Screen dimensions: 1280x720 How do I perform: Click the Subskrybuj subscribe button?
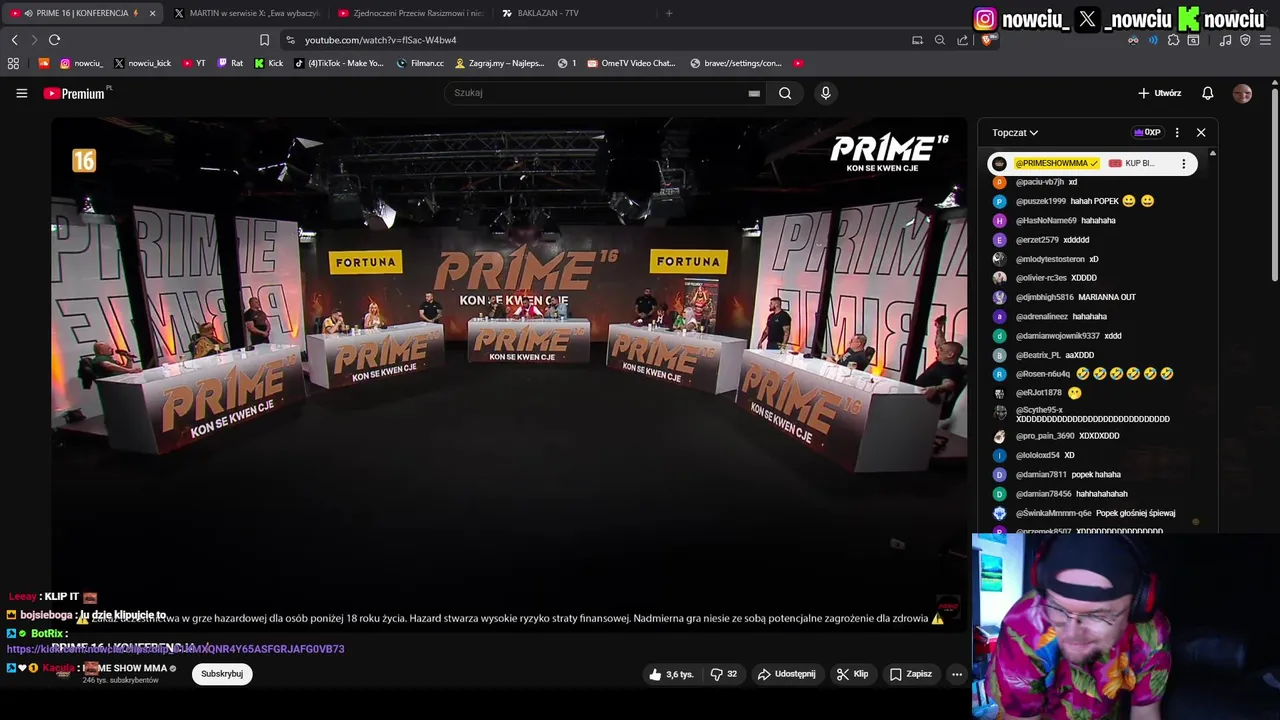pyautogui.click(x=222, y=674)
